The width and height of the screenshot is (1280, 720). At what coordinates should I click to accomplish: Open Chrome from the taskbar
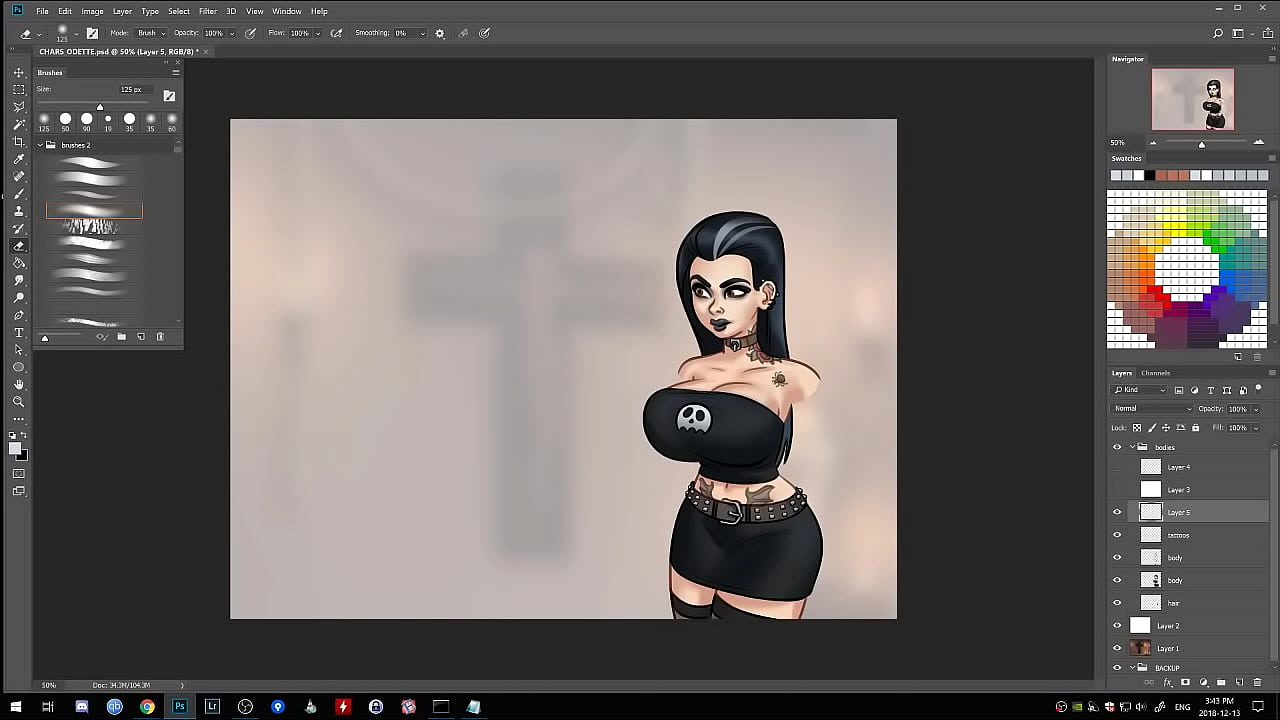coord(147,707)
